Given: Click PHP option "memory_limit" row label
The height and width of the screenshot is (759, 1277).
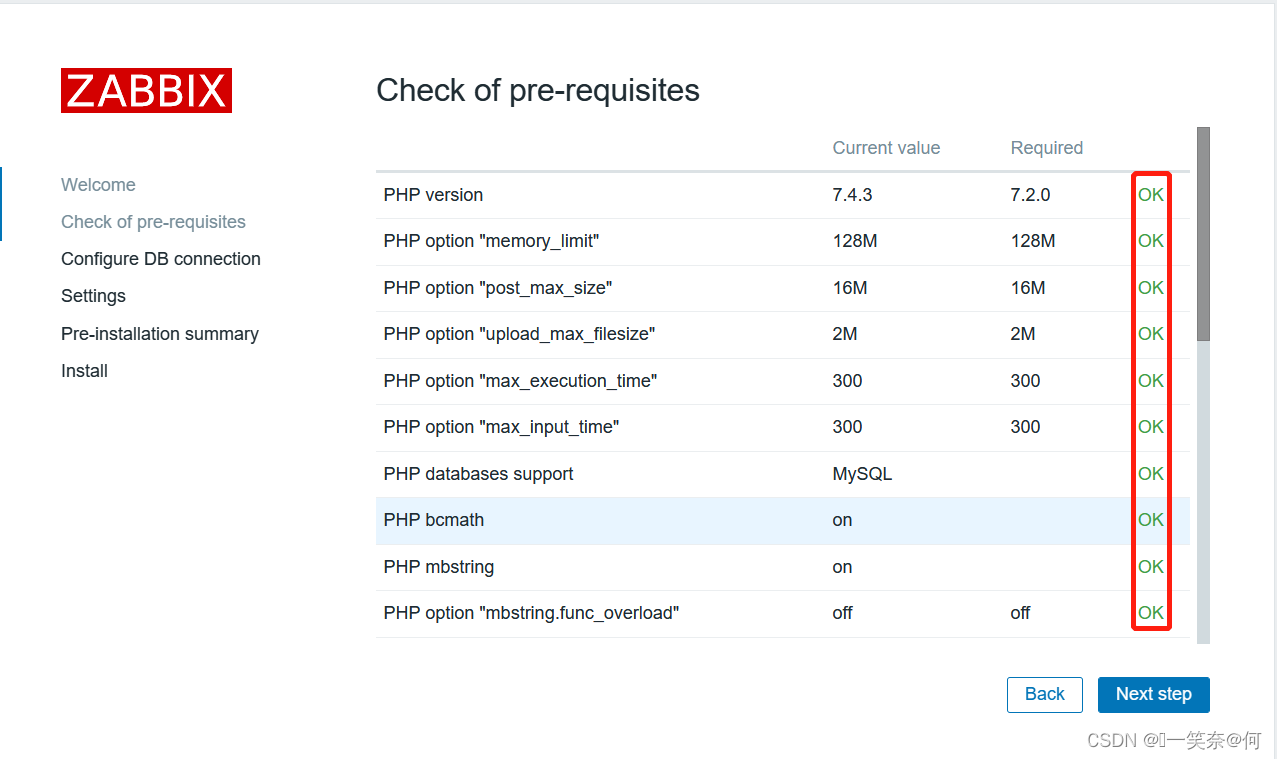Looking at the screenshot, I should (x=490, y=241).
